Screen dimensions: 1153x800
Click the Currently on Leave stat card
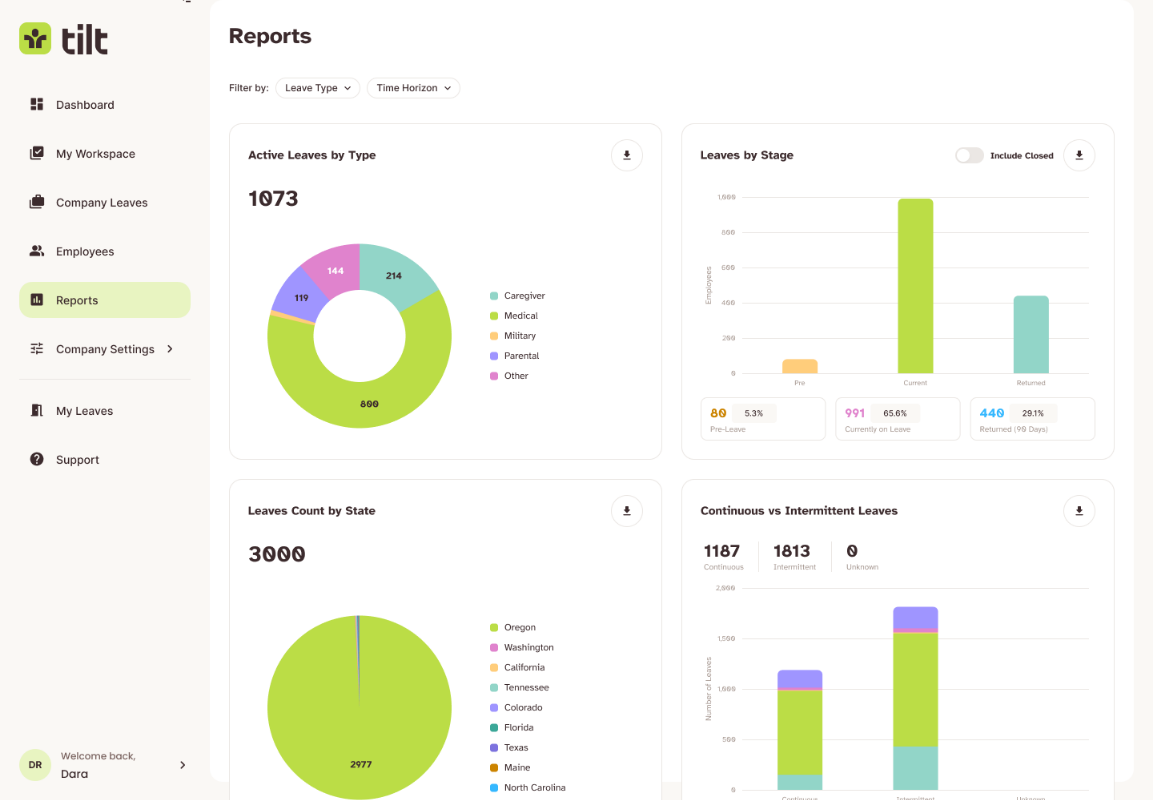pyautogui.click(x=897, y=419)
